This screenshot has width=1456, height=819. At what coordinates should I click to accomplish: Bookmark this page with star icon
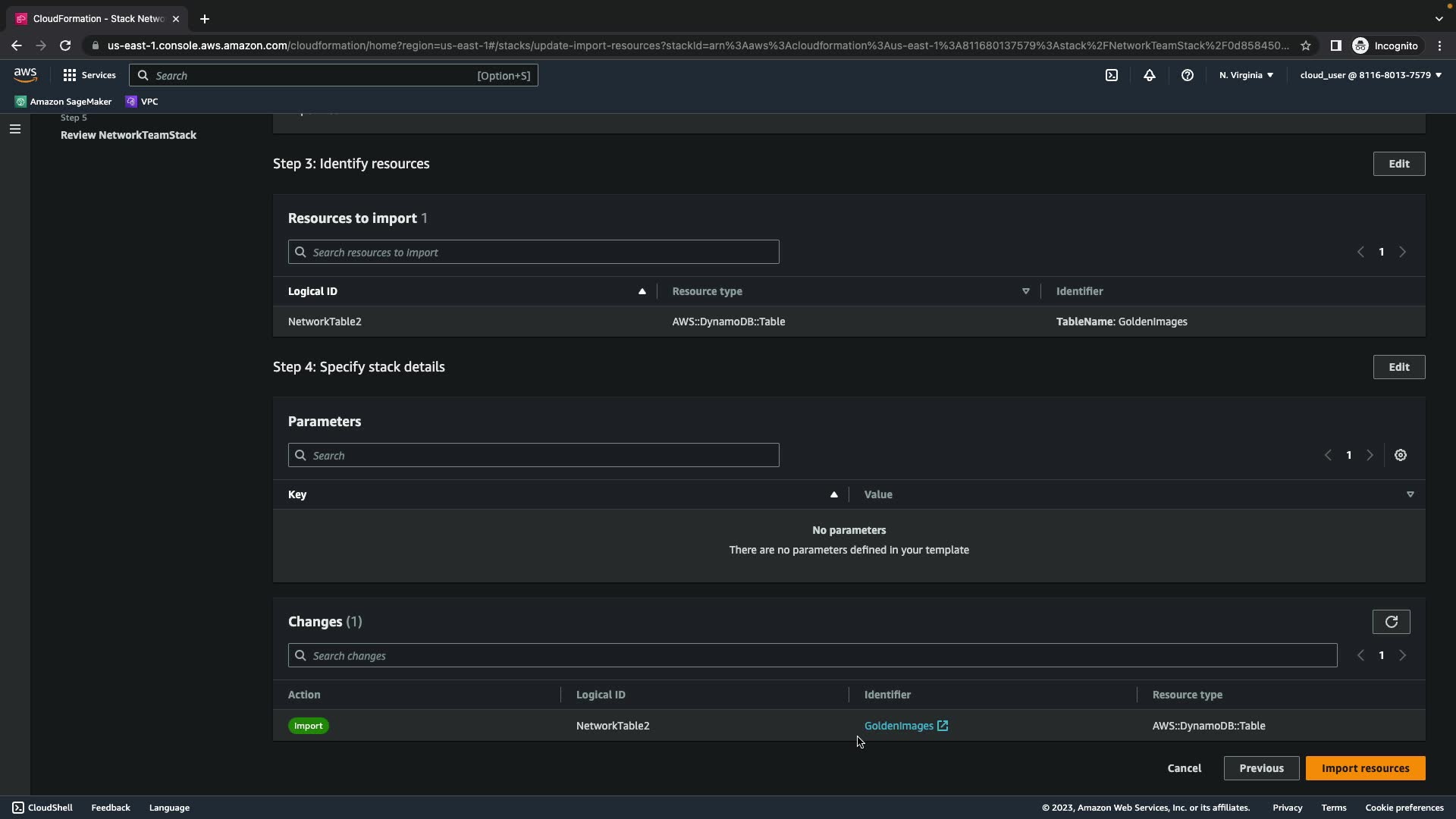[1305, 45]
